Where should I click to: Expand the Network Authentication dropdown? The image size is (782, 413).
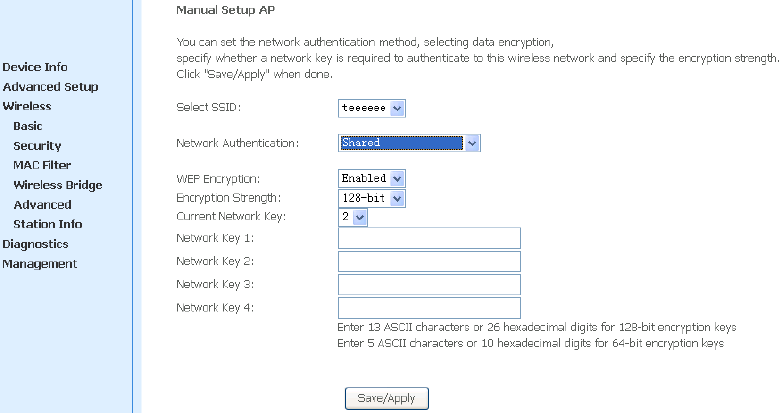pos(410,143)
